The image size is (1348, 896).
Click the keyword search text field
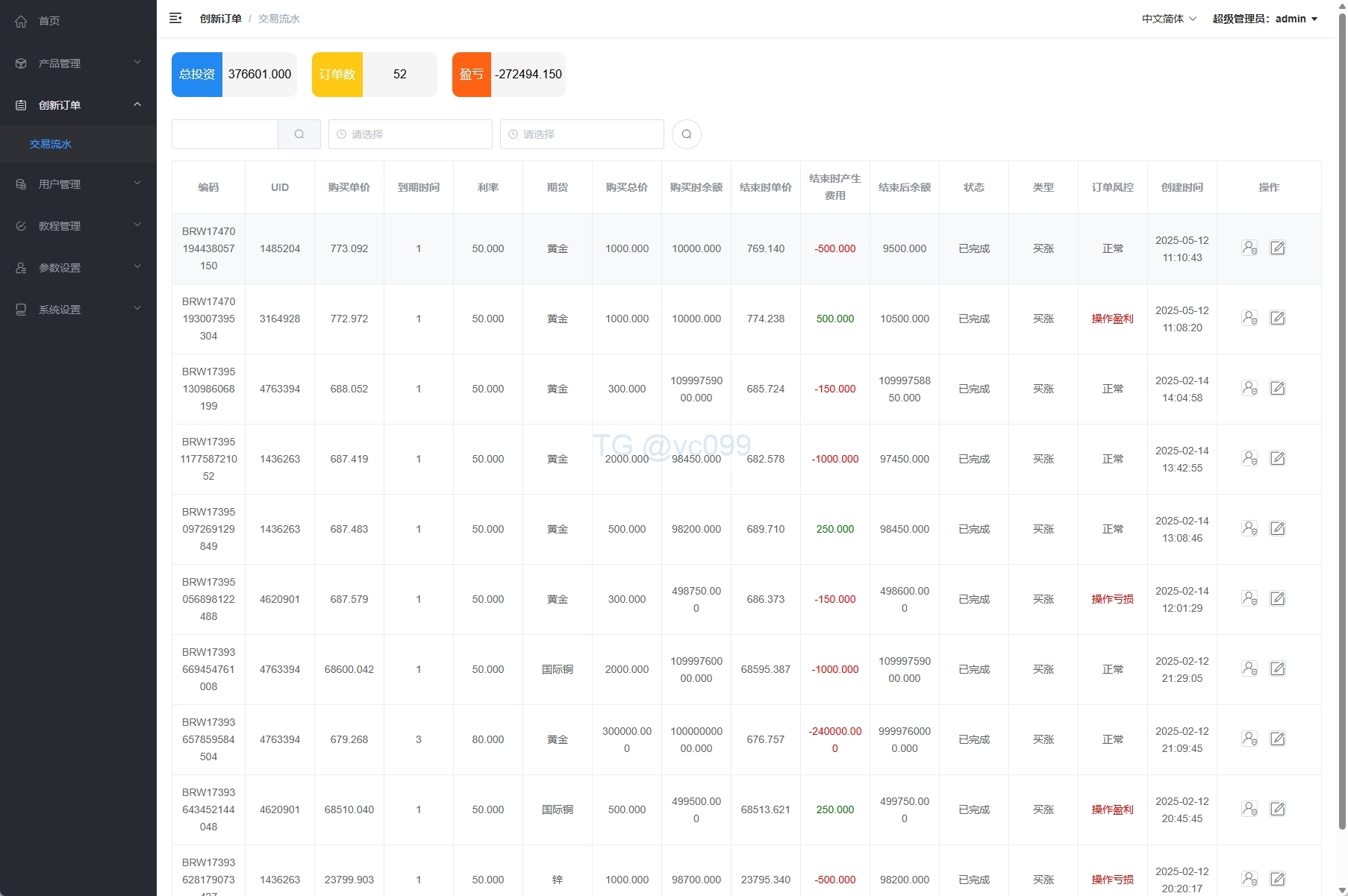225,134
